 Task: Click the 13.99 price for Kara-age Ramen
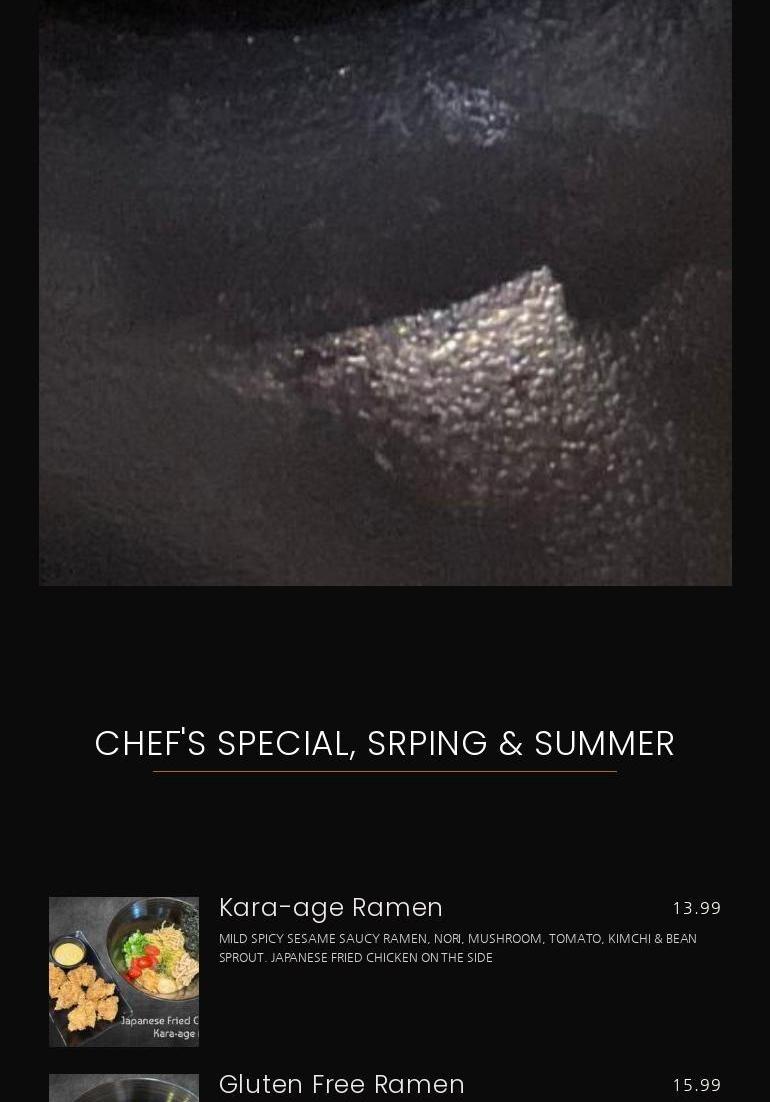[697, 908]
